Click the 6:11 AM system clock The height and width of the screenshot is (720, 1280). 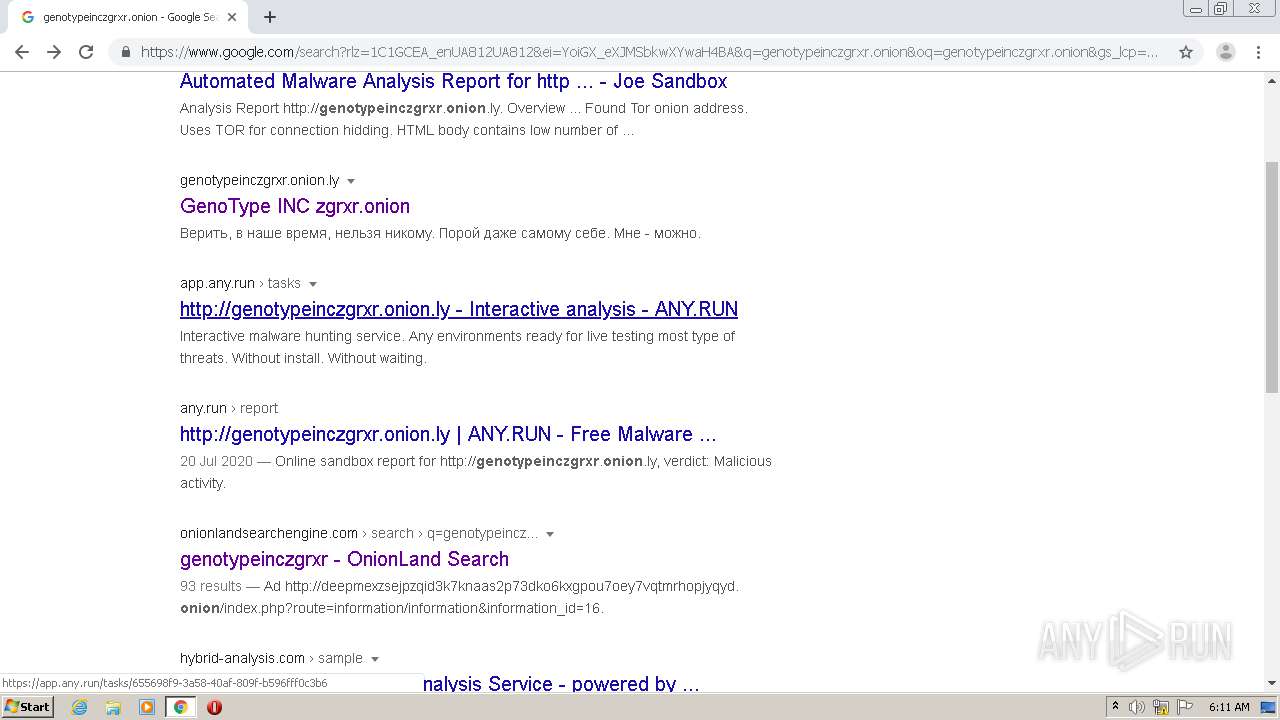[1229, 707]
